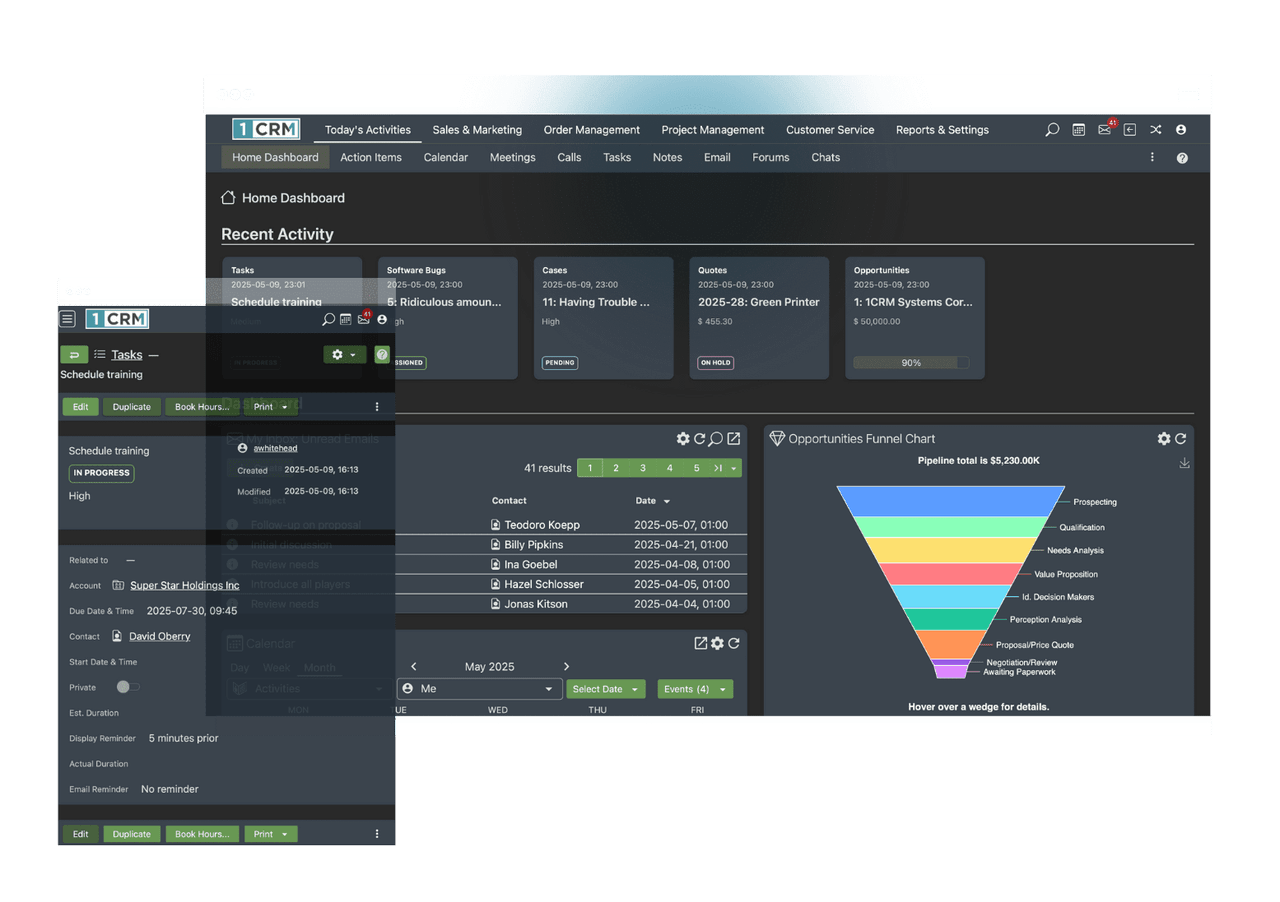
Task: Open the awhitehead user link
Action: (x=275, y=449)
